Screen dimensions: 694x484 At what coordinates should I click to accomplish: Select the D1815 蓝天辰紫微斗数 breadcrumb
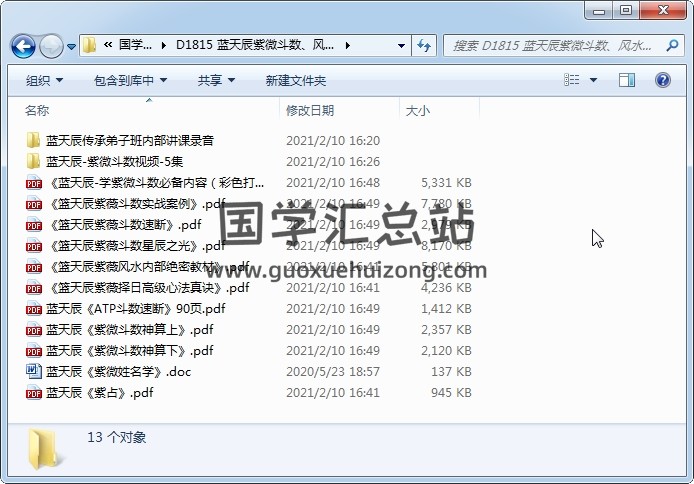pyautogui.click(x=254, y=45)
